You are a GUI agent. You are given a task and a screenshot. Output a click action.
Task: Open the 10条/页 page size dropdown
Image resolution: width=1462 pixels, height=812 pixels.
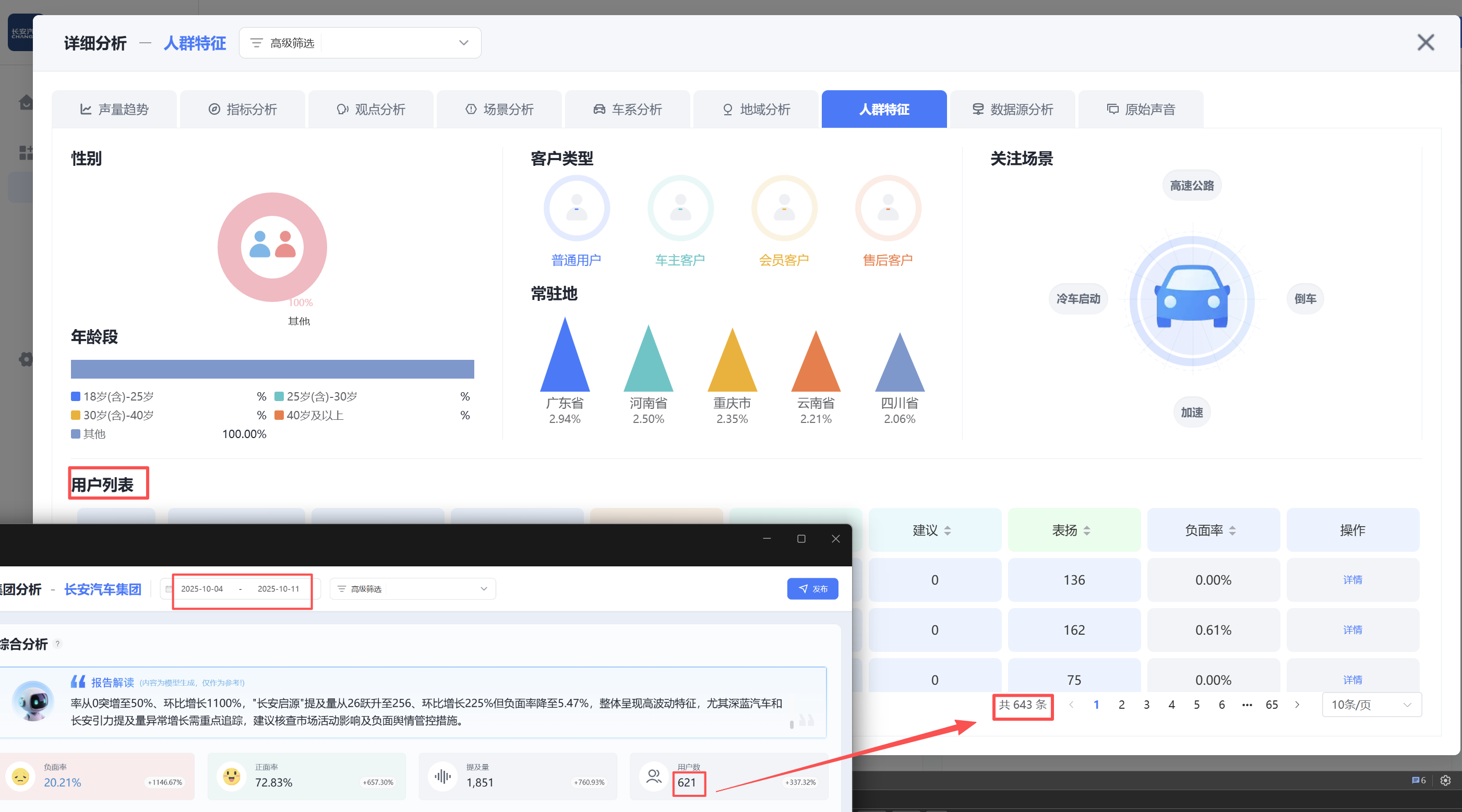coord(1371,705)
